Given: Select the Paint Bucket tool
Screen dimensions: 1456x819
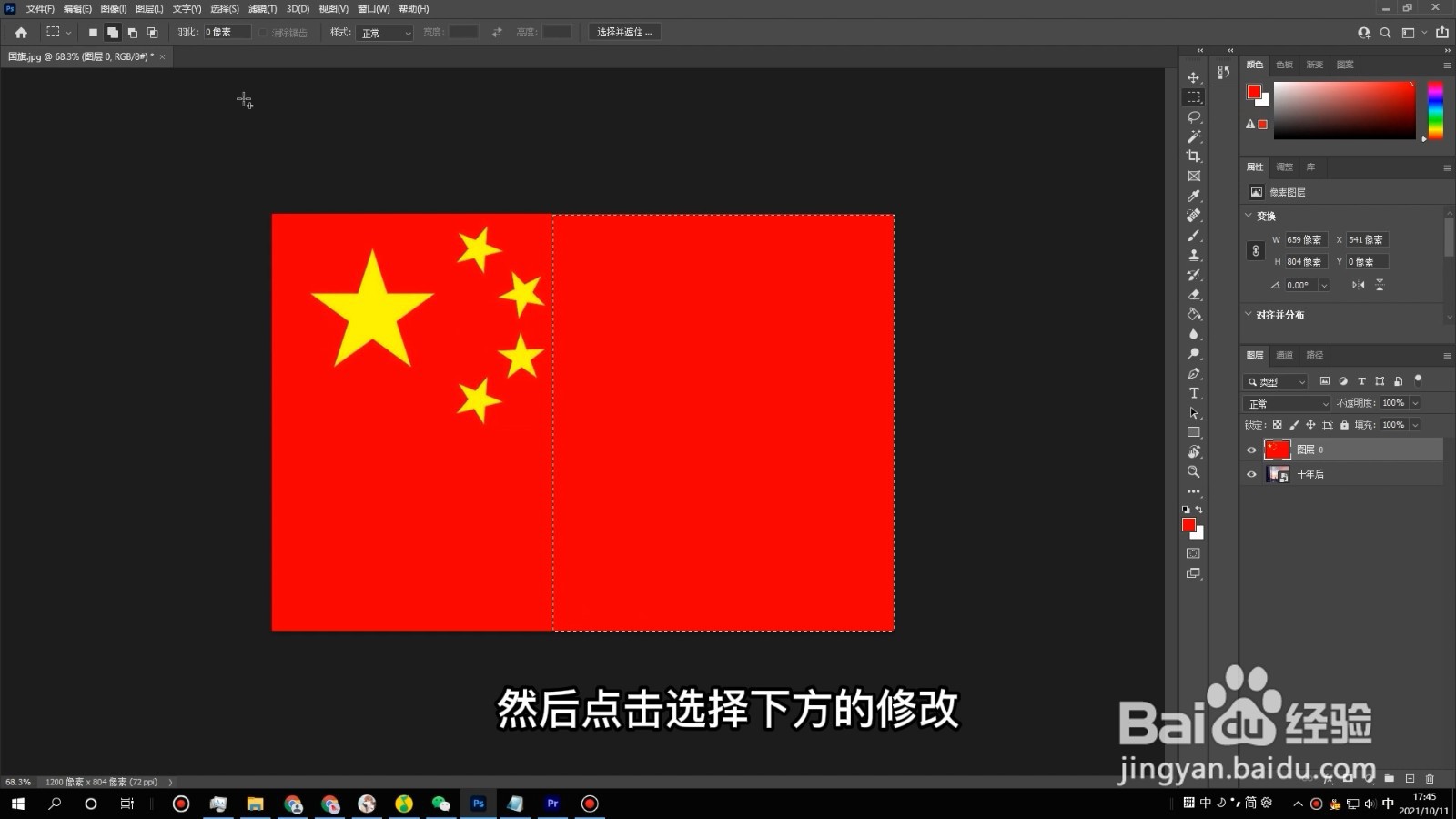Looking at the screenshot, I should point(1193,314).
